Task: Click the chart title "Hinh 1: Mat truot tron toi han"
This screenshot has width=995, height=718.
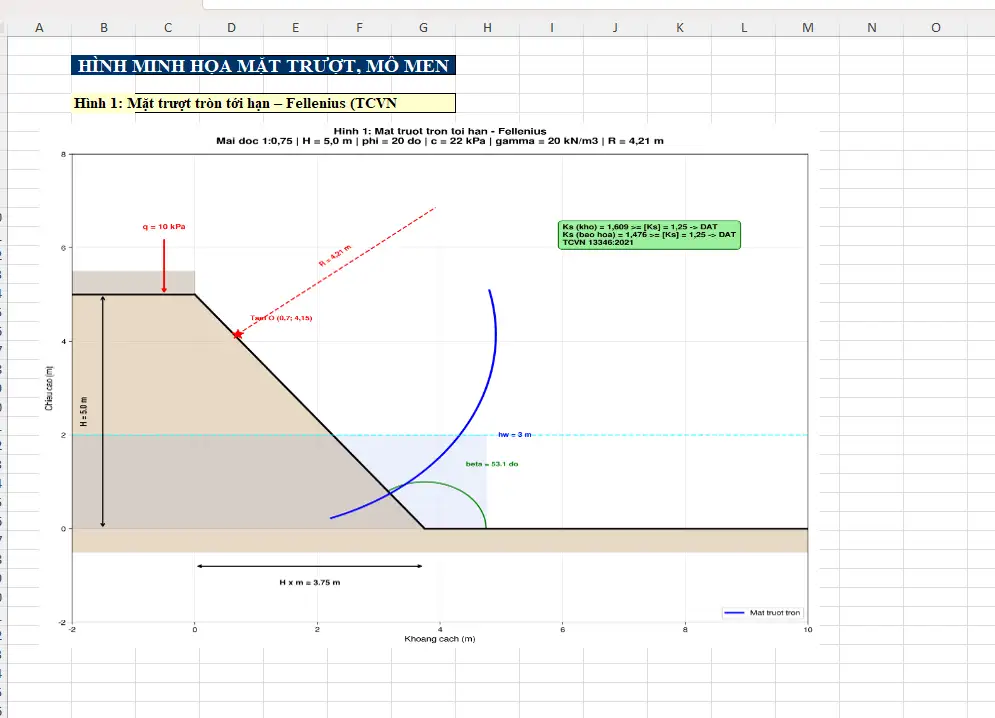Action: coord(439,131)
